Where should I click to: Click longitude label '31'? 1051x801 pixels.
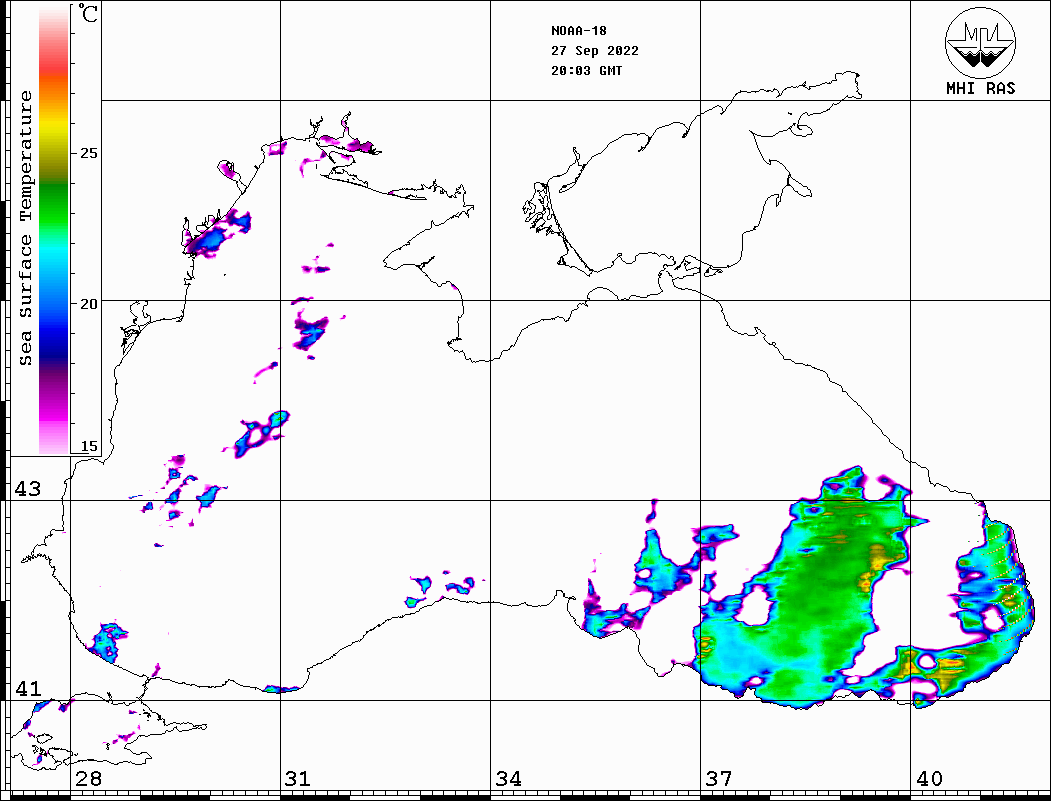pyautogui.click(x=298, y=778)
